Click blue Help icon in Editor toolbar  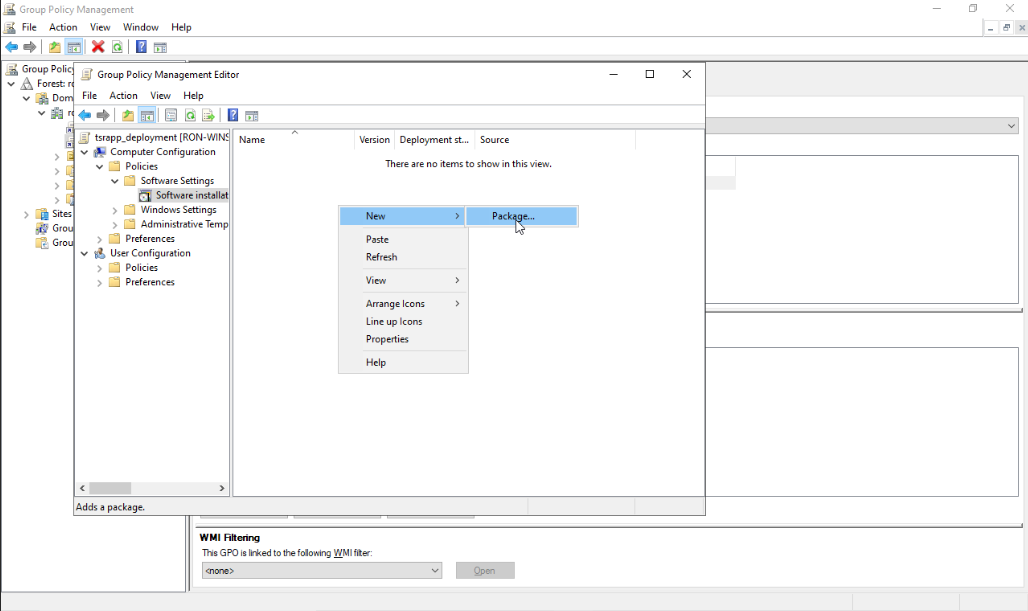[233, 115]
